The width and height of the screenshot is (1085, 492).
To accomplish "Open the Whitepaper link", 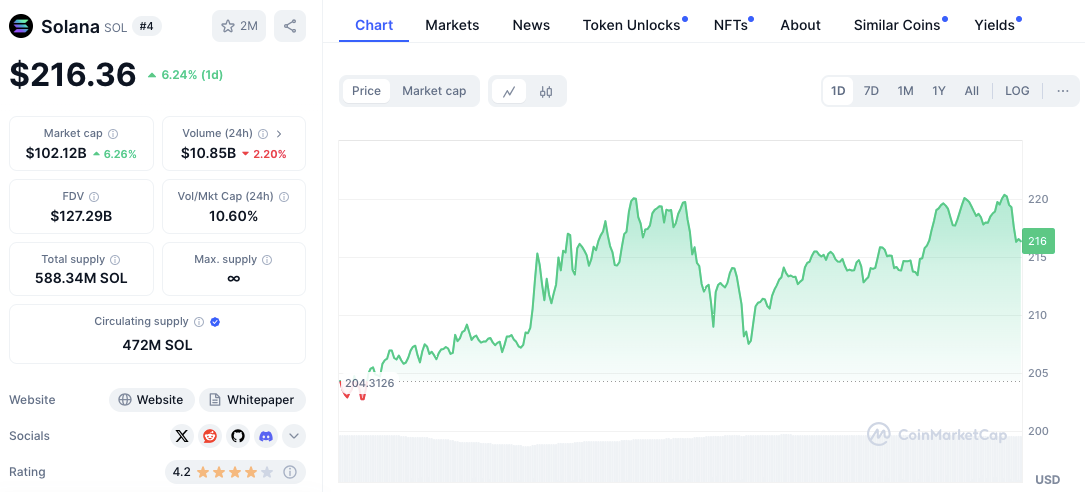I will [253, 400].
